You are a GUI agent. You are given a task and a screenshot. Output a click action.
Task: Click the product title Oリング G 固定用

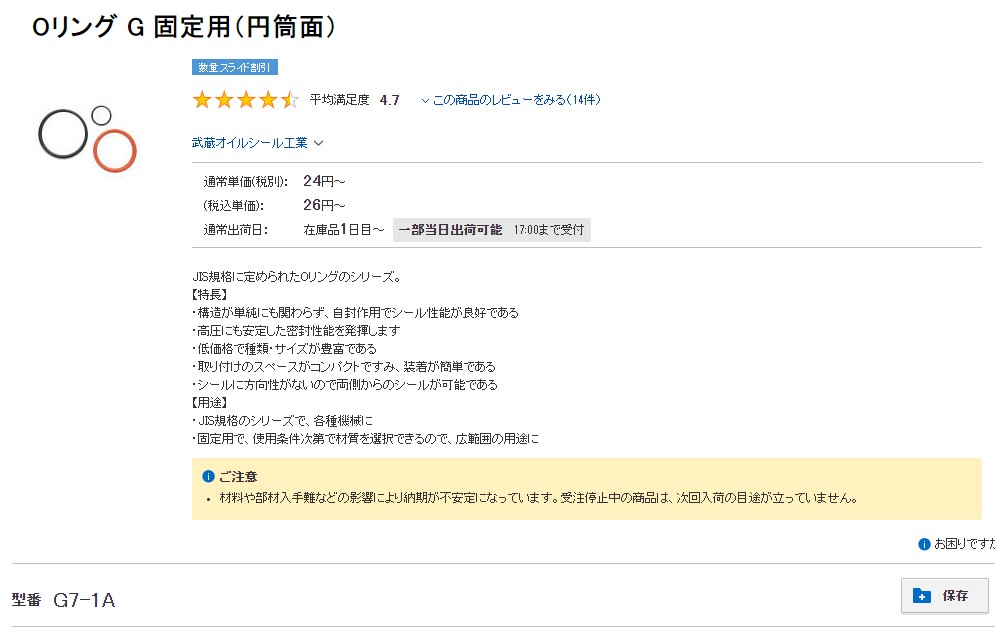point(183,27)
